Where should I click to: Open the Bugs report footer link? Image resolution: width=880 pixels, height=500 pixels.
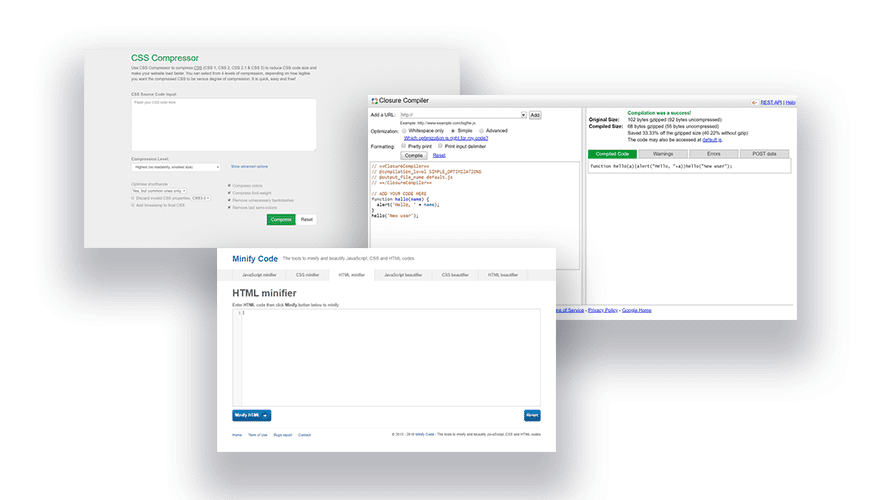click(283, 435)
